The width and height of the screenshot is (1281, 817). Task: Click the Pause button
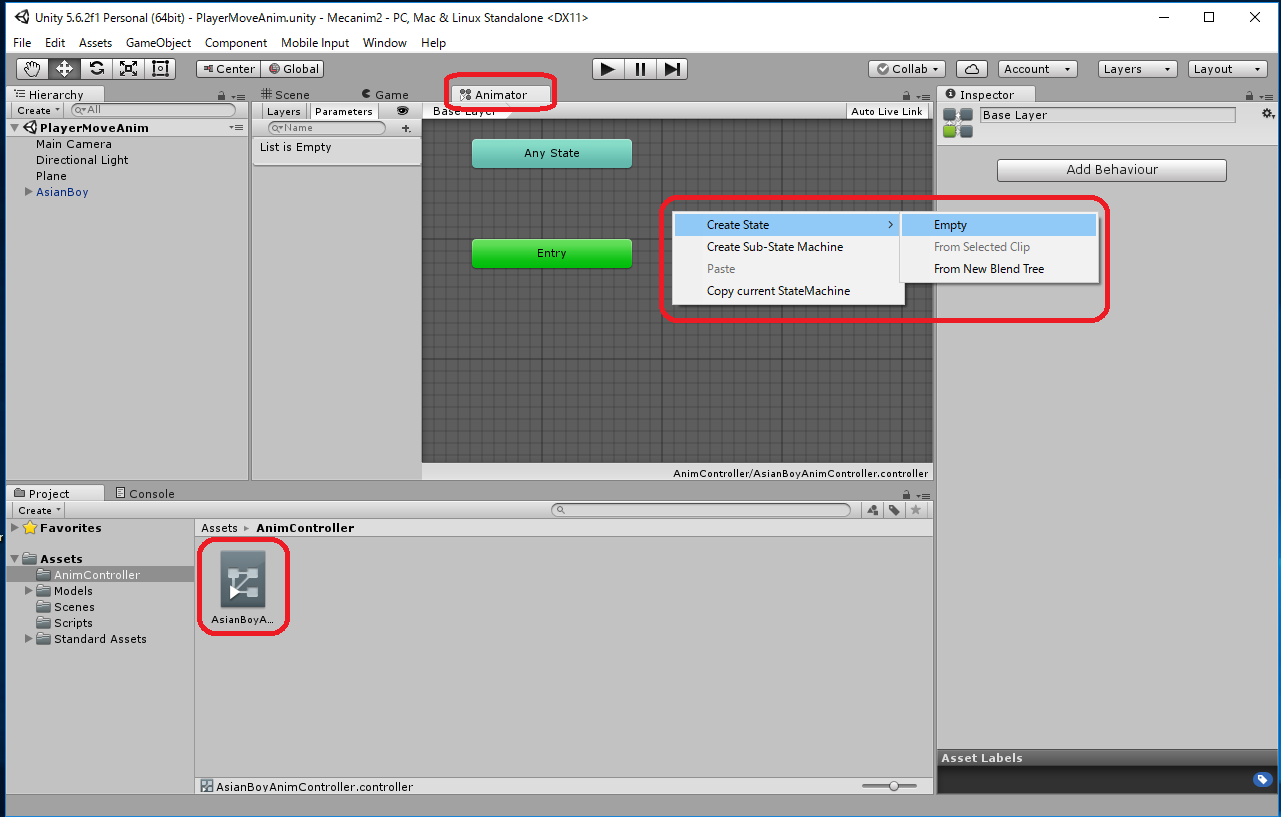click(x=640, y=69)
